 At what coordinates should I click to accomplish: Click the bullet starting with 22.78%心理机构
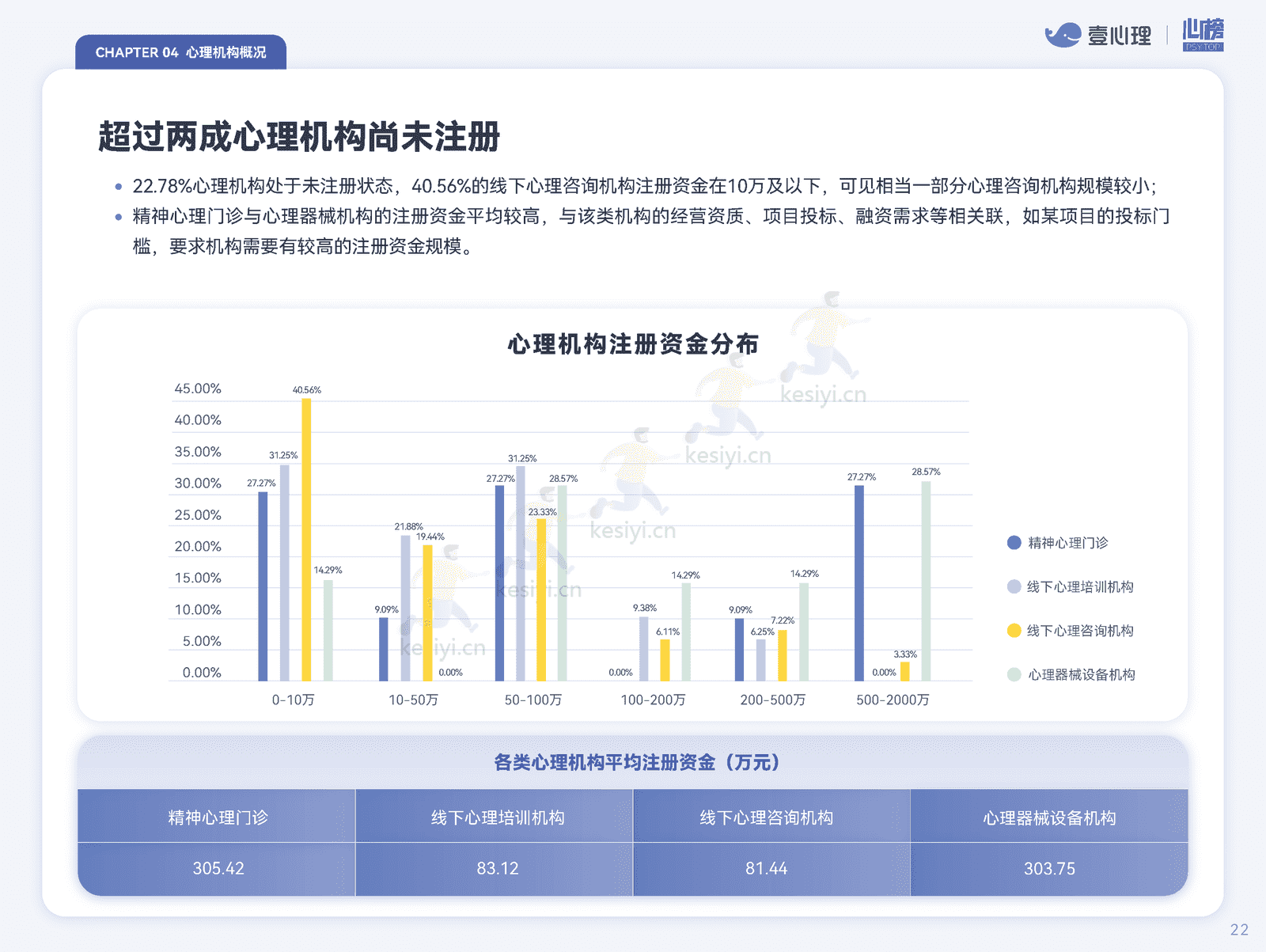(644, 186)
